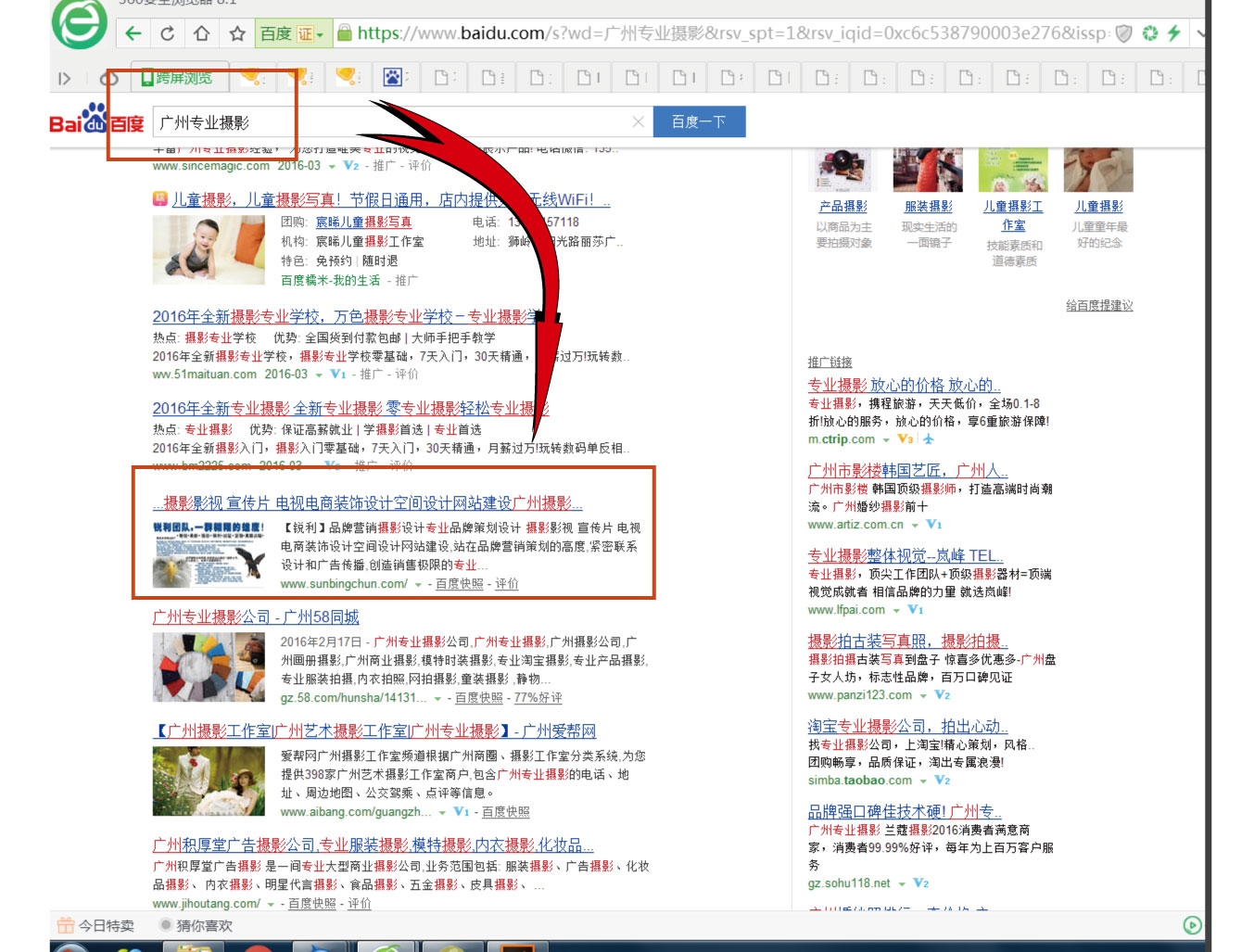The image size is (1242, 952).
Task: Open 猜你喜欢 in the status bar
Action: (196, 925)
